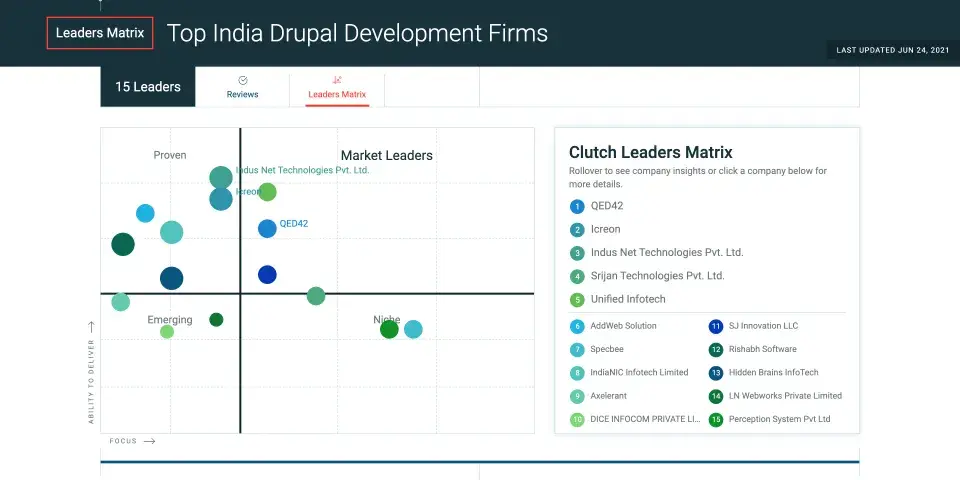Click the green bubble by the Niche label

(x=389, y=329)
